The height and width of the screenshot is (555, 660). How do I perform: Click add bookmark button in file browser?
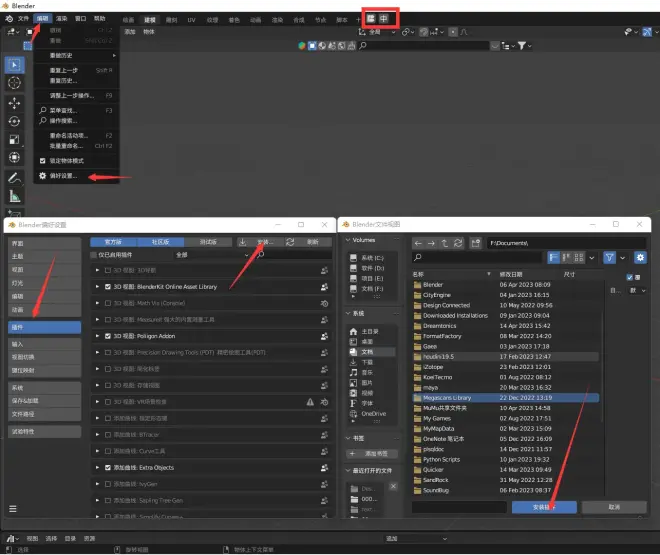pyautogui.click(x=372, y=454)
